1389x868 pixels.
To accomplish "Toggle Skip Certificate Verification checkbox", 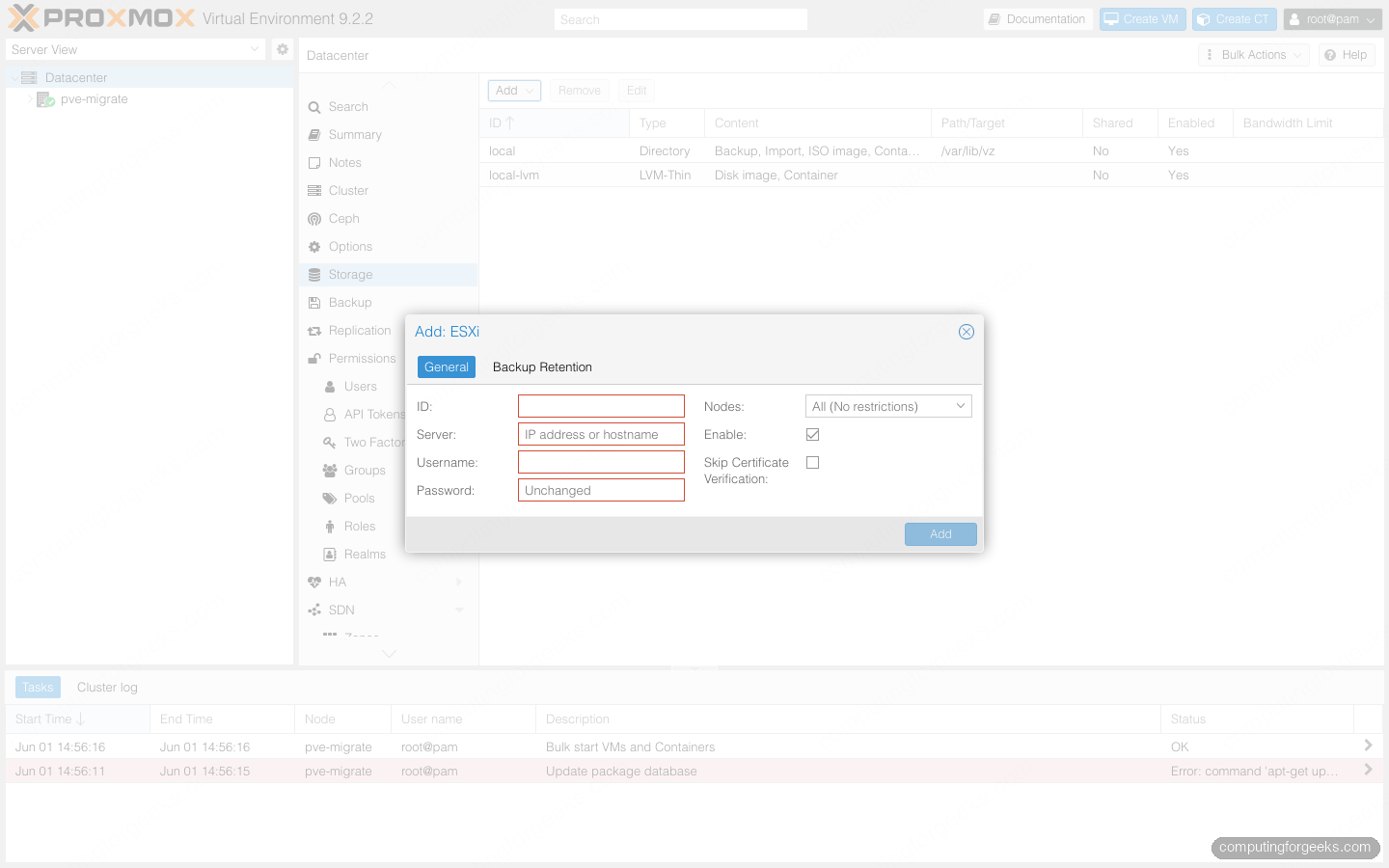I will tap(813, 463).
